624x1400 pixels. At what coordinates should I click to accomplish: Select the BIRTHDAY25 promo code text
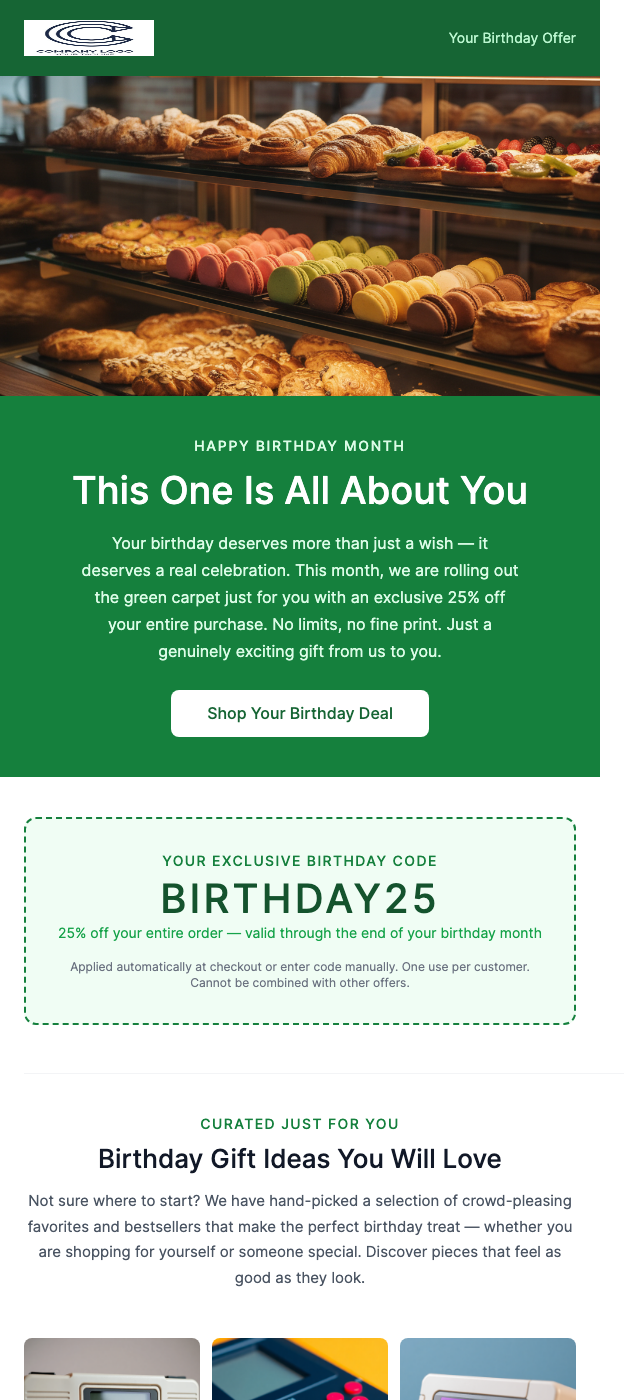(x=299, y=898)
